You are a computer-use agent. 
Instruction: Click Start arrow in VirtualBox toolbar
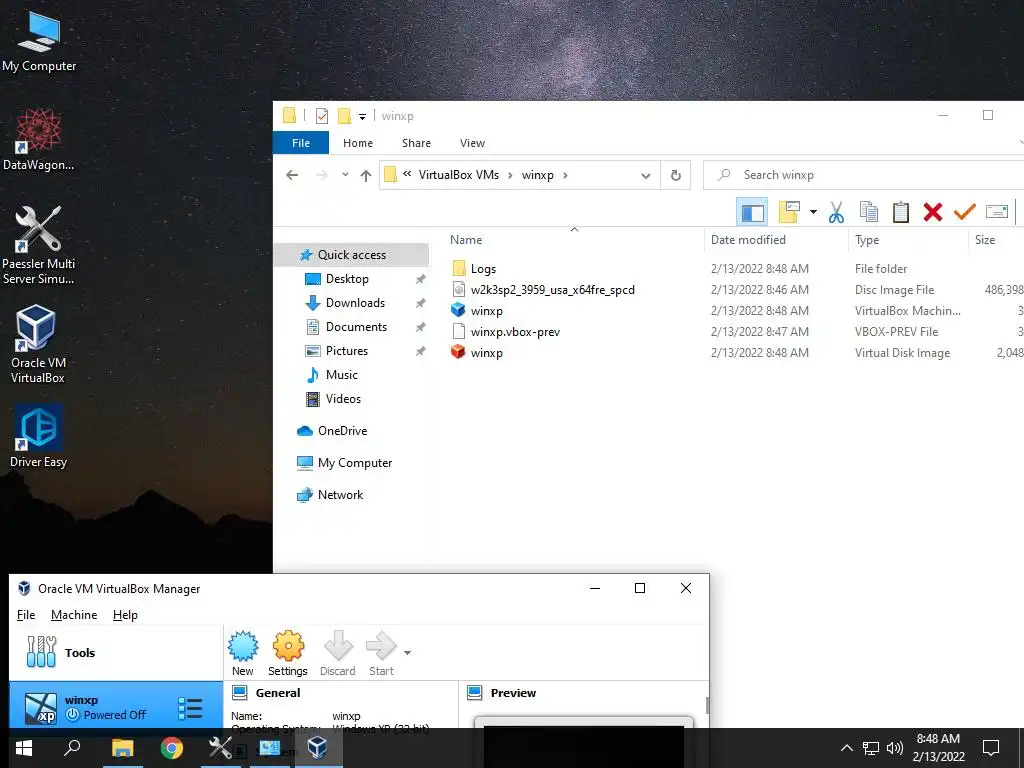coord(381,653)
